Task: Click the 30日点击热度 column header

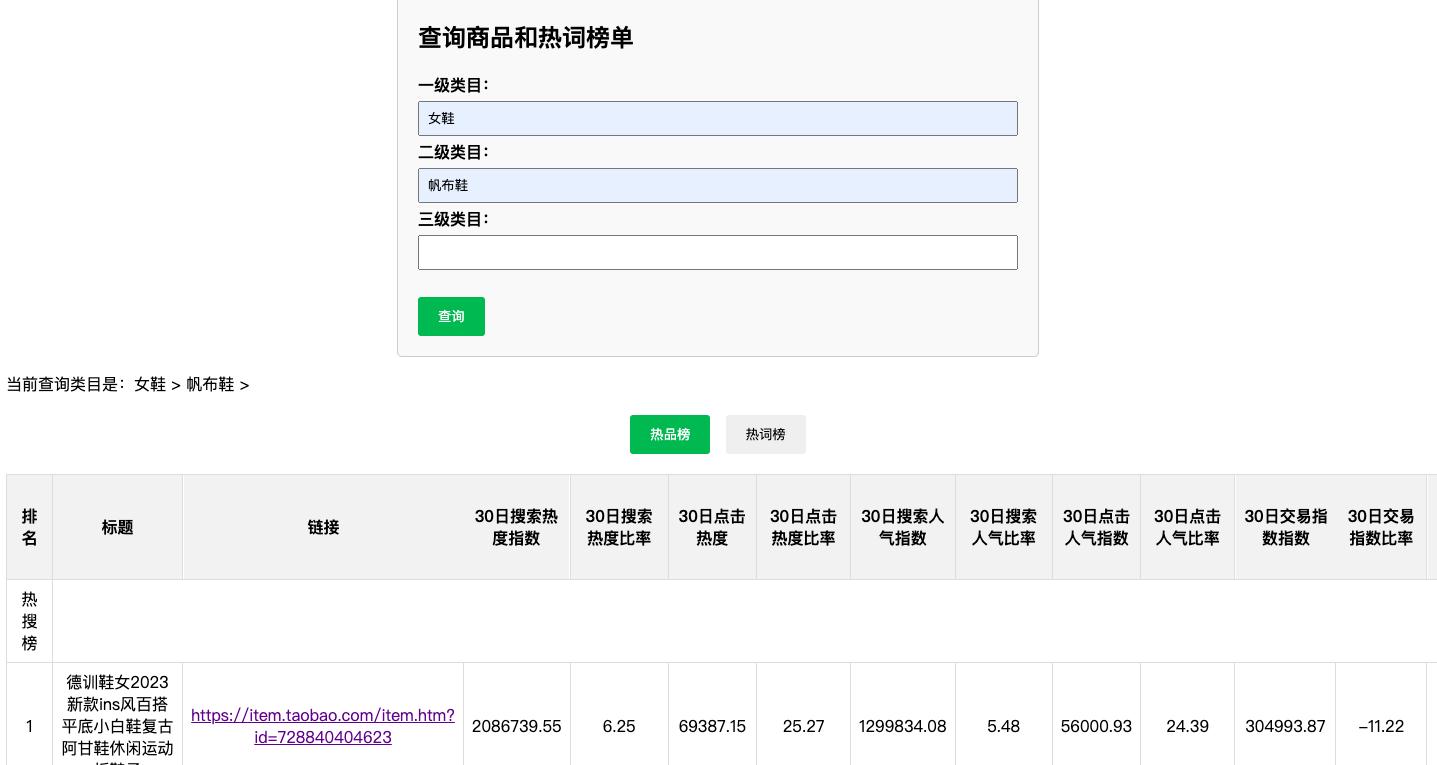Action: [x=712, y=527]
